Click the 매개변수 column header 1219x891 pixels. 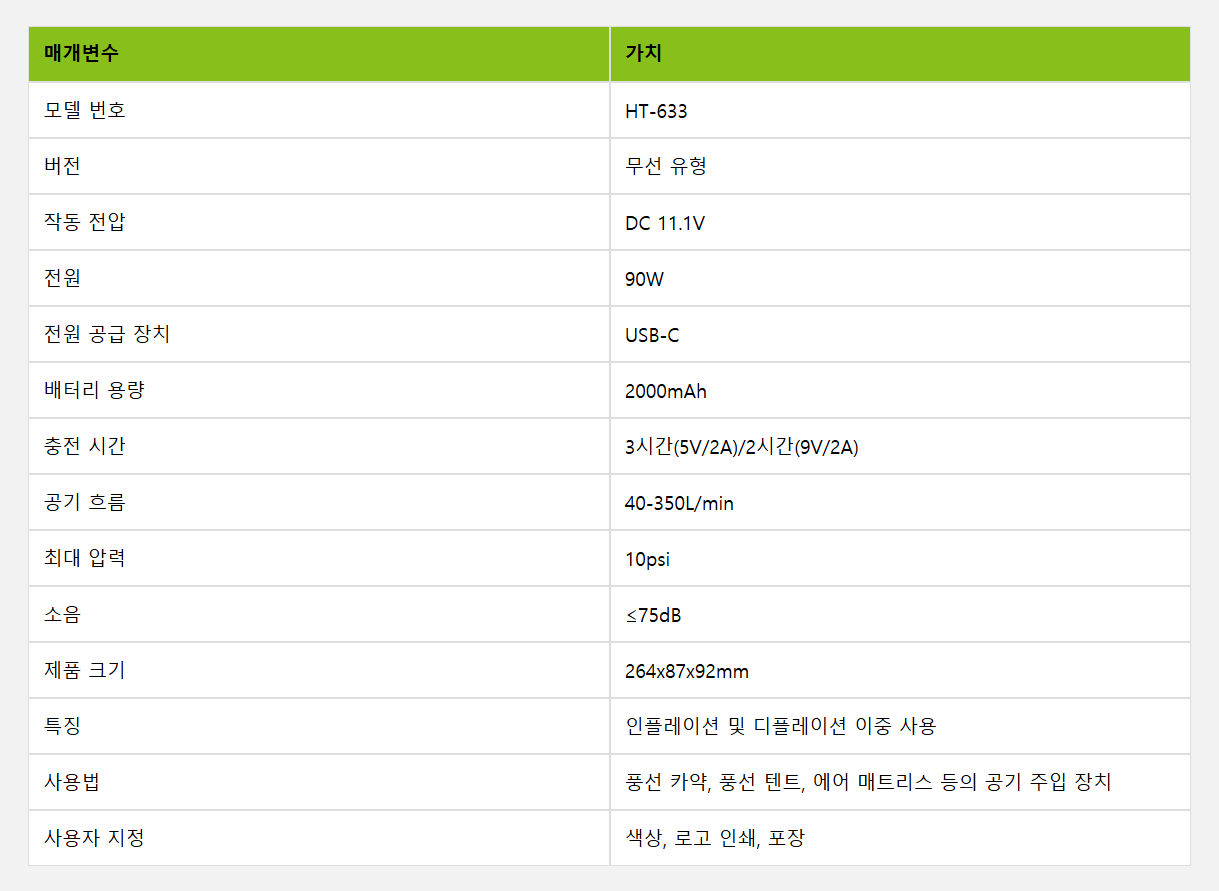point(81,54)
